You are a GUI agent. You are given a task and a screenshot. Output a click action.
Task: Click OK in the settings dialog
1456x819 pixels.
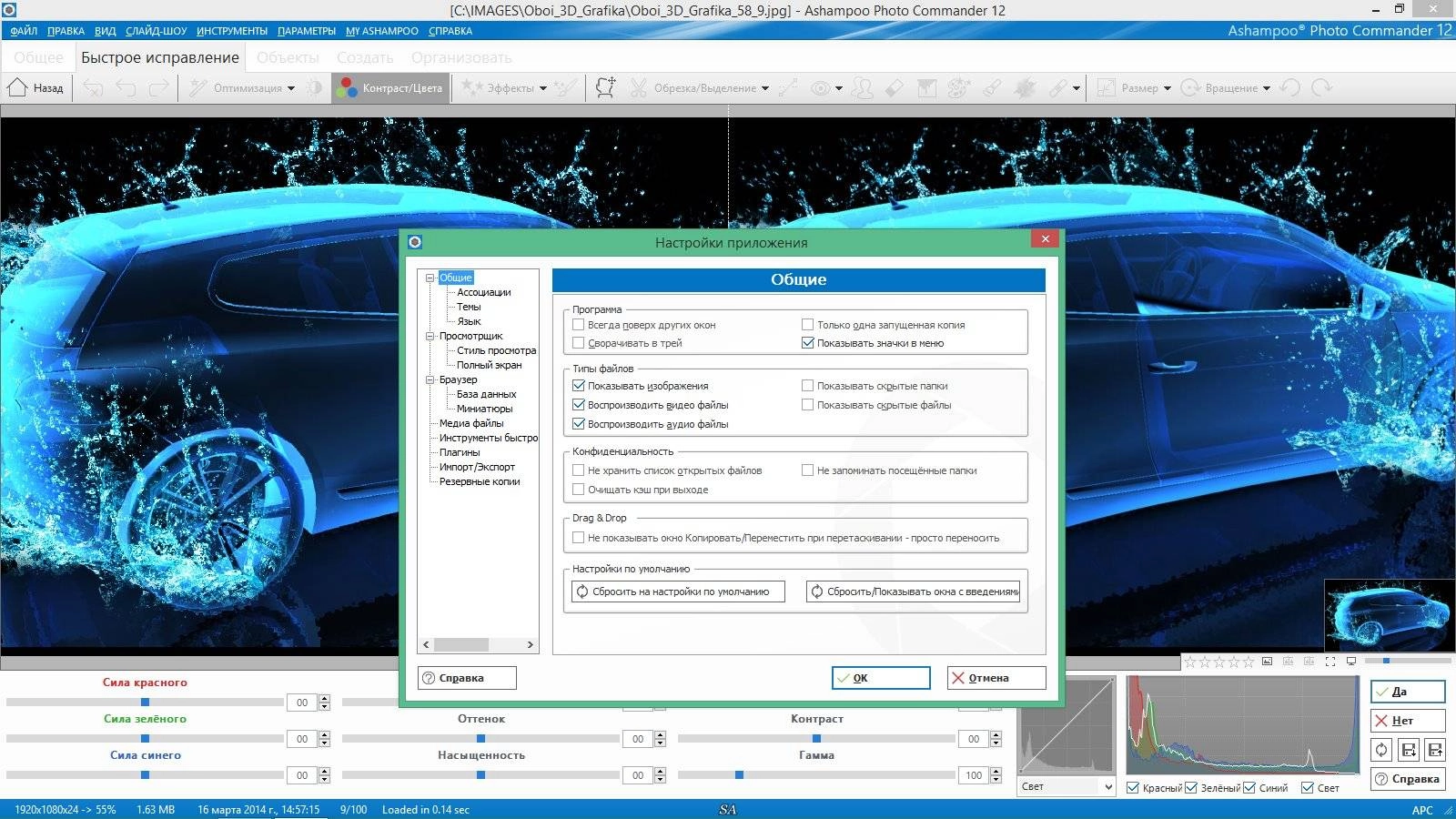[881, 678]
